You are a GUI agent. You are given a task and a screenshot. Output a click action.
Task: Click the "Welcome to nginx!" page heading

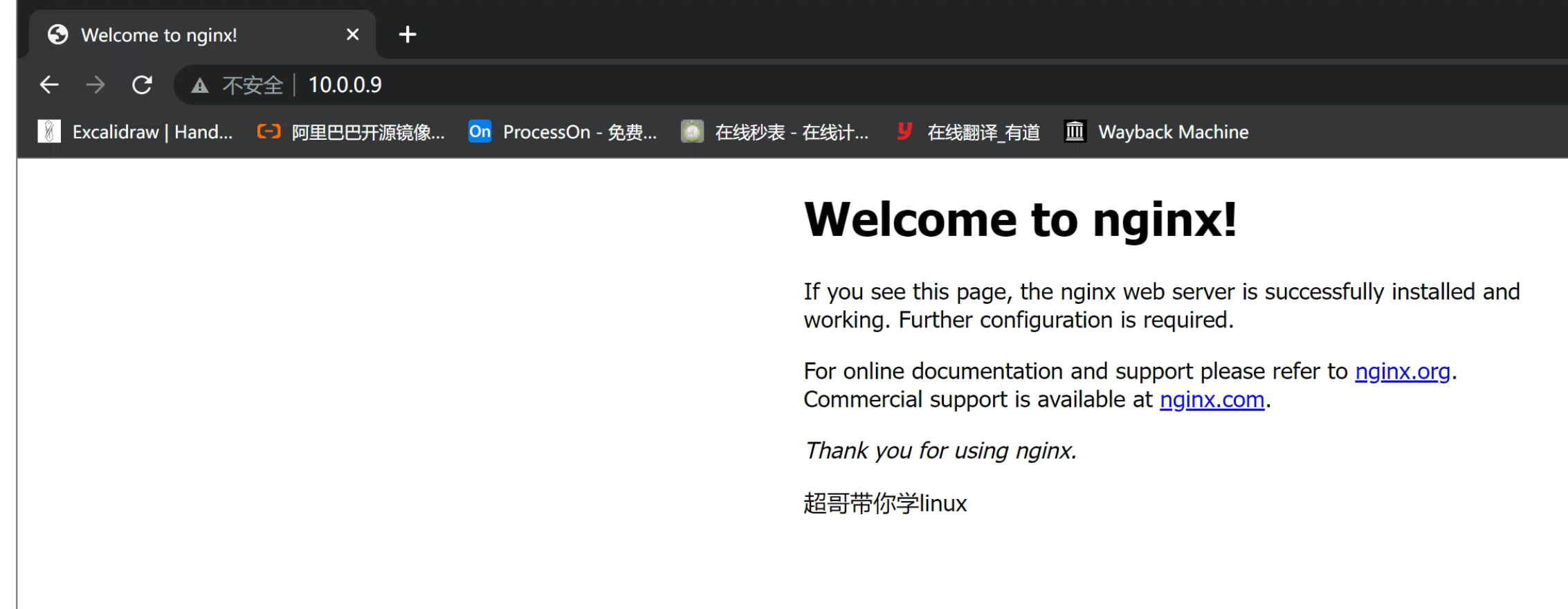[x=1020, y=220]
